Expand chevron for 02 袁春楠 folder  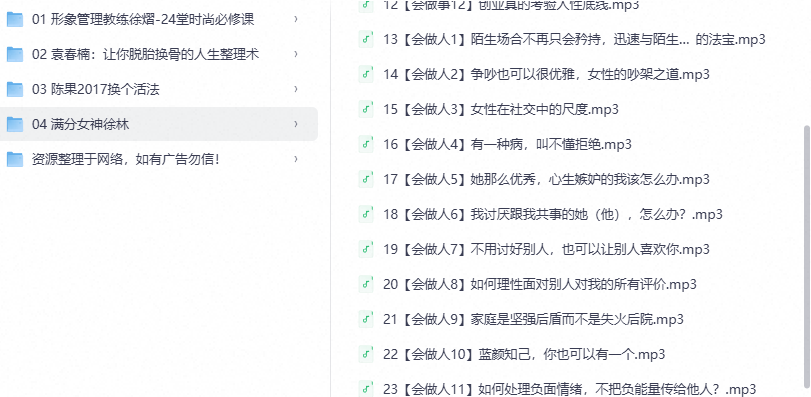click(296, 54)
